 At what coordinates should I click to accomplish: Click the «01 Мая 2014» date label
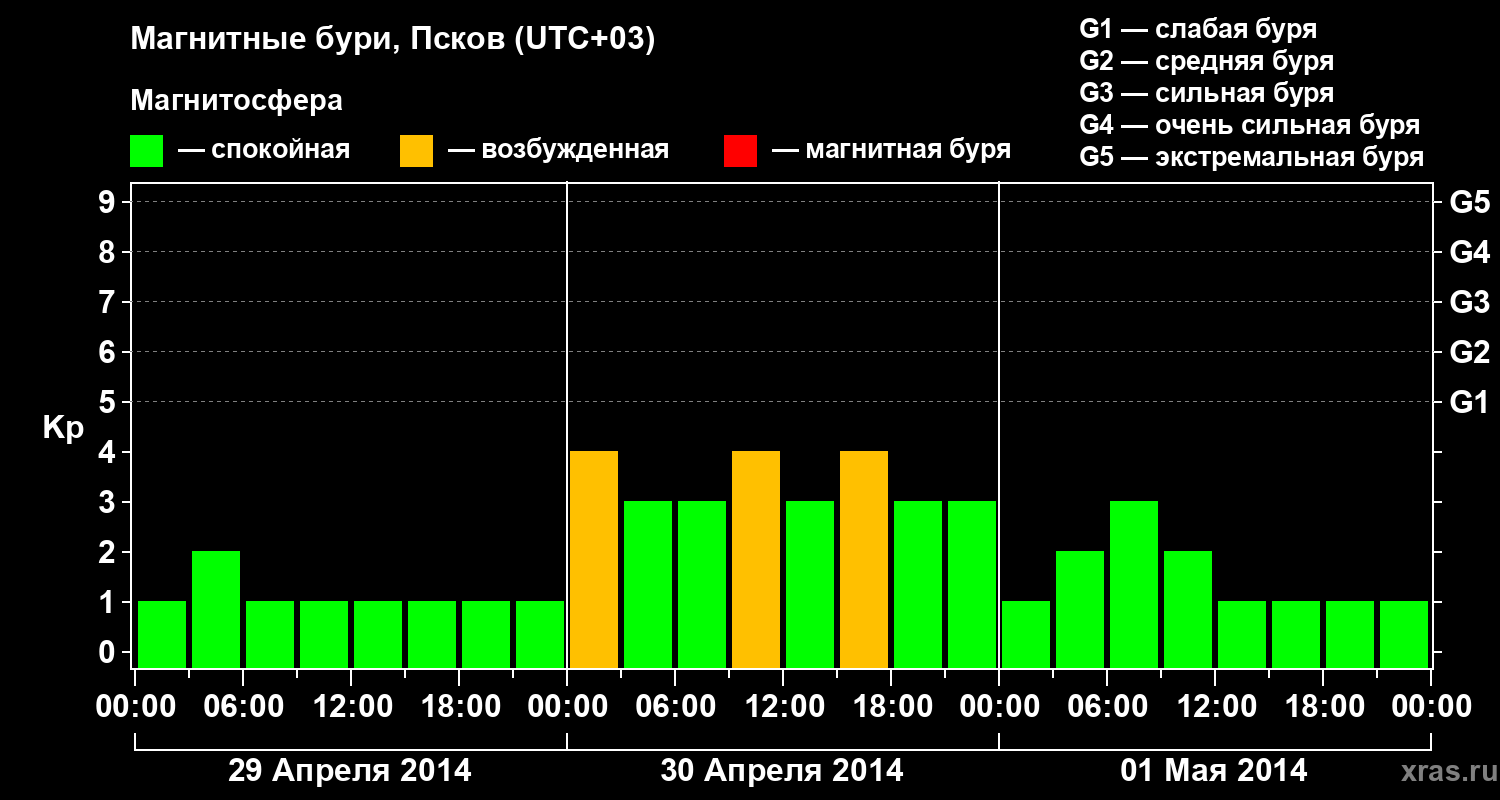click(1214, 770)
